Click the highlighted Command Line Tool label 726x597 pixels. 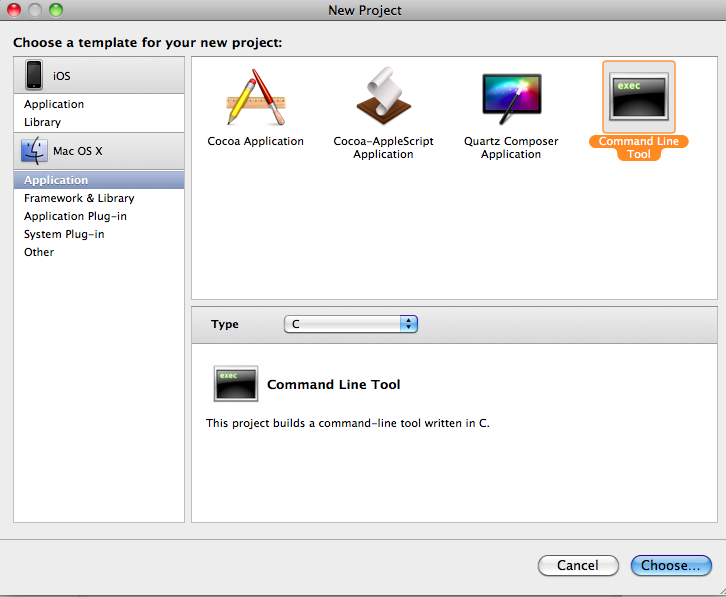[x=639, y=148]
